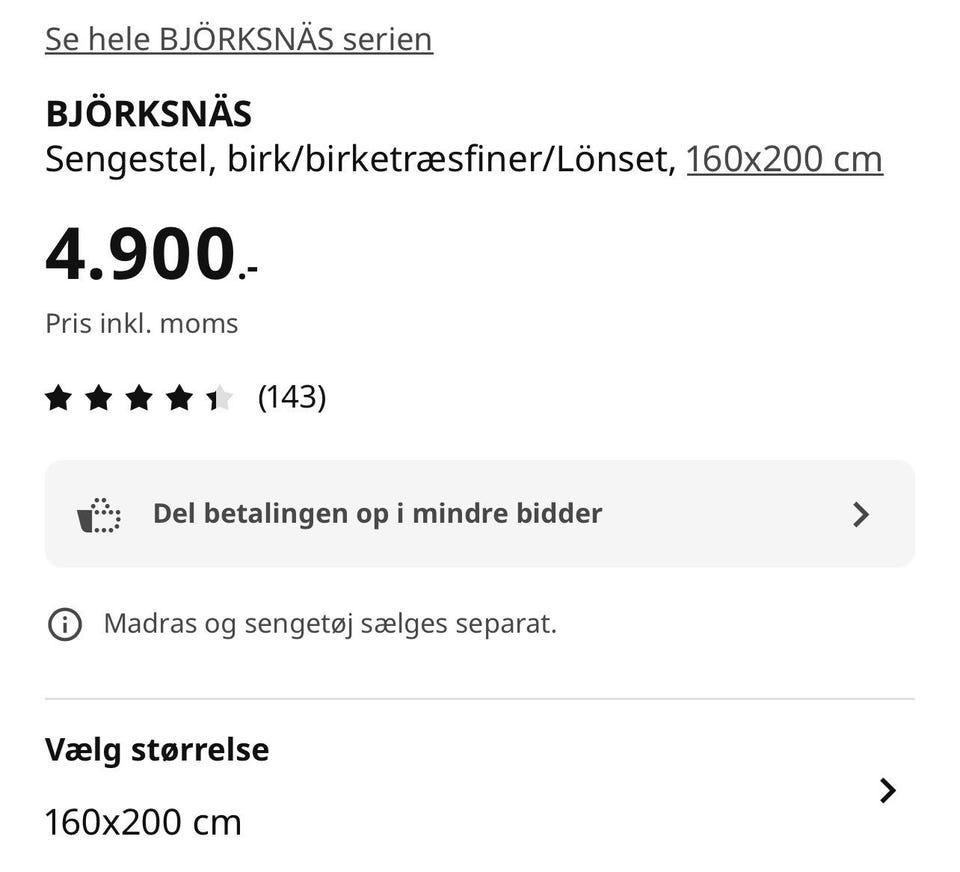
Task: Expand the payment split chevron arrow
Action: 861,515
